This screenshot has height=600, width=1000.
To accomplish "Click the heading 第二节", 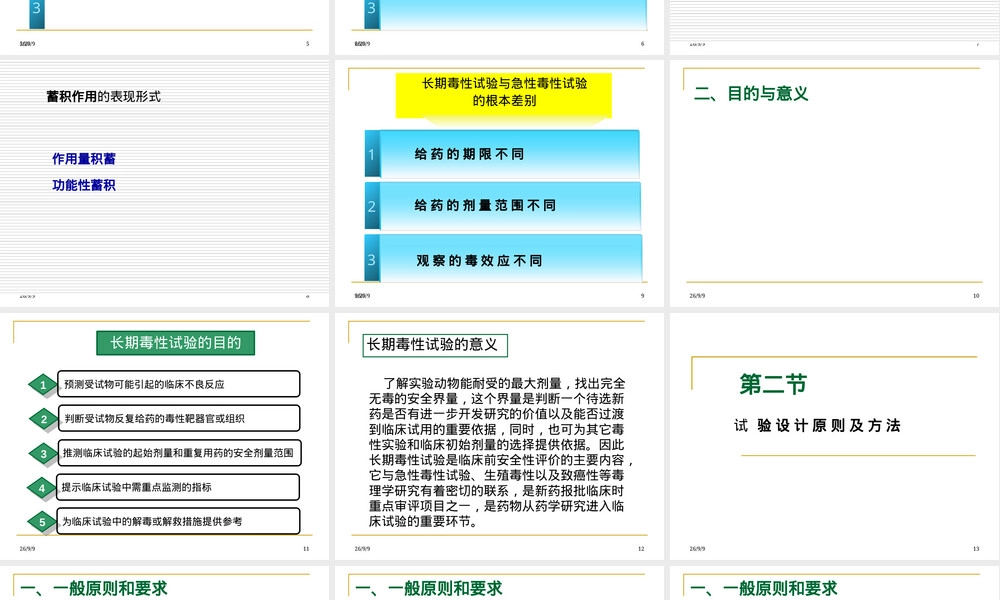I will click(x=773, y=384).
